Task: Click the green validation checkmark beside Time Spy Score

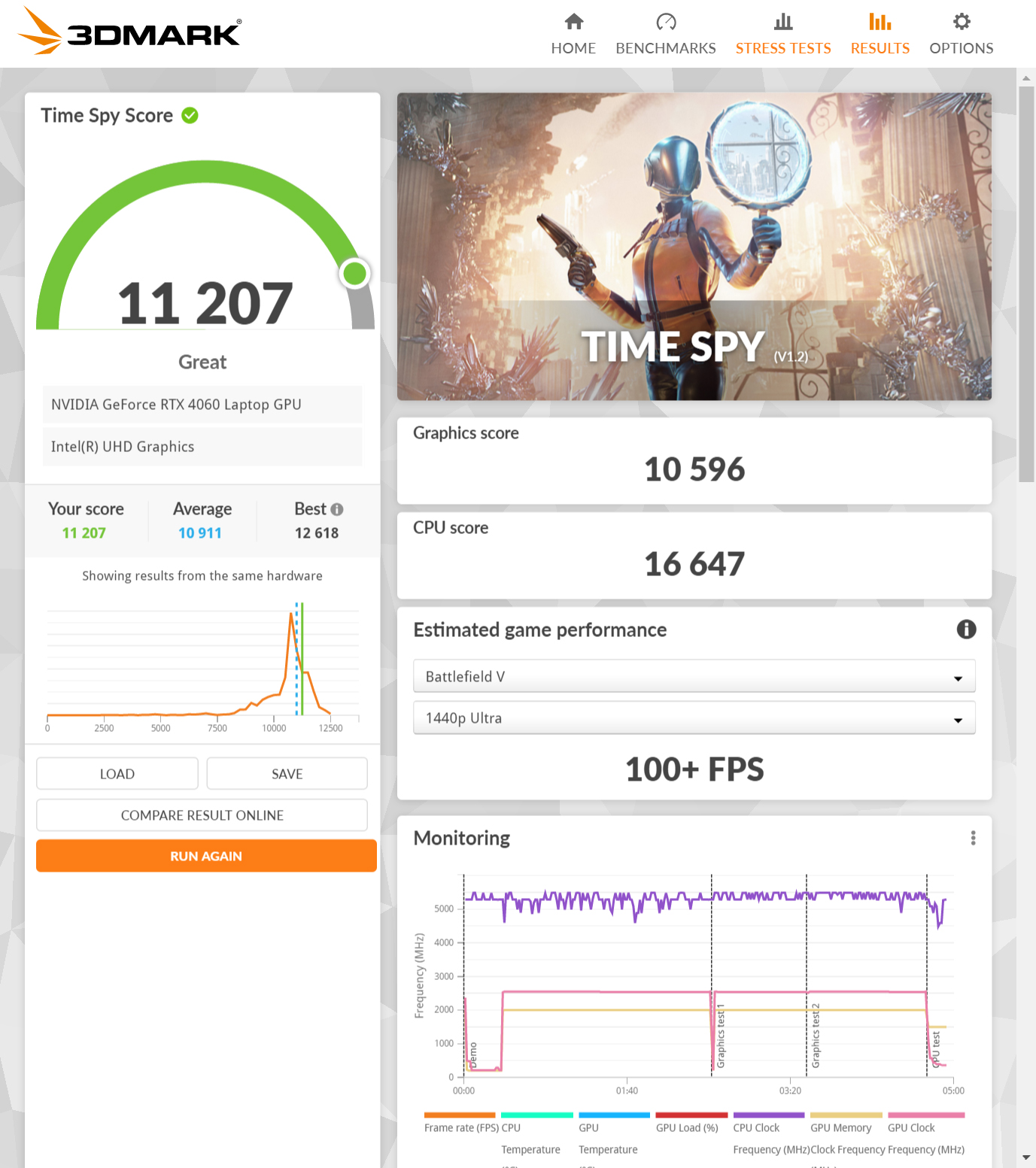Action: coord(190,115)
